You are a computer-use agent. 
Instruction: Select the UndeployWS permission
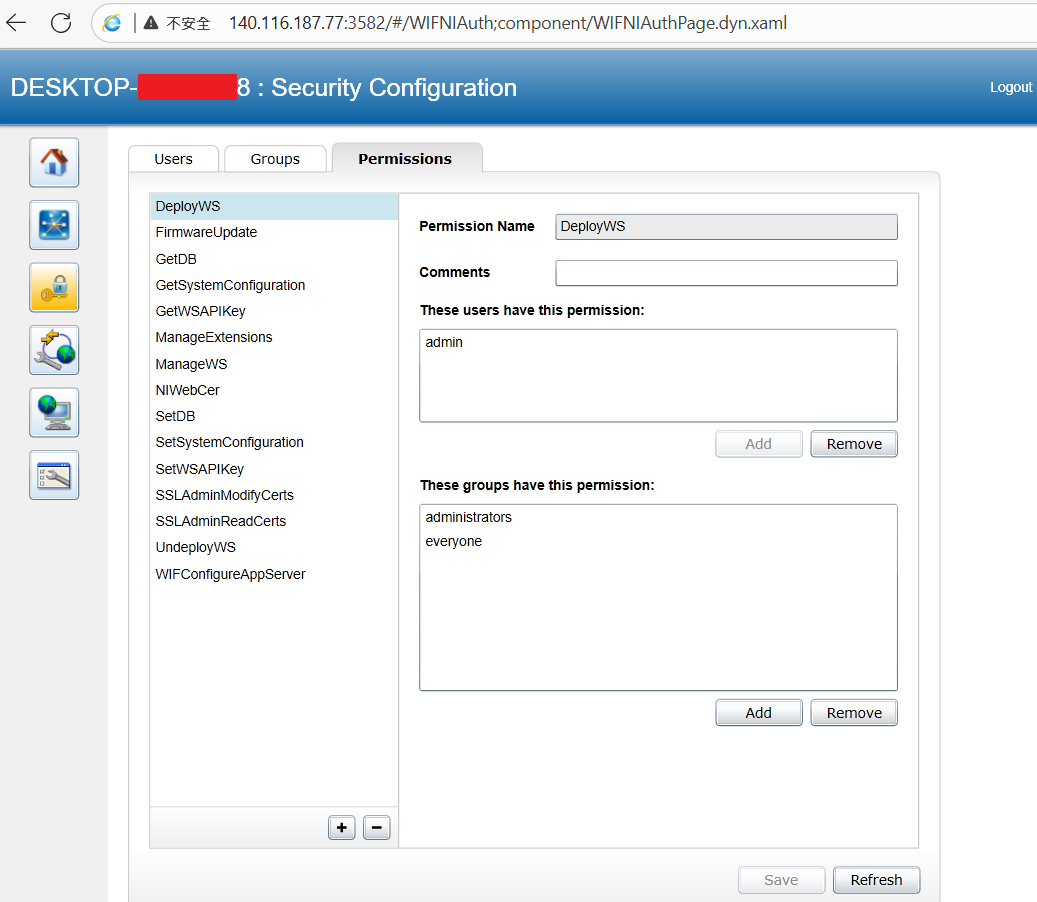pos(274,548)
